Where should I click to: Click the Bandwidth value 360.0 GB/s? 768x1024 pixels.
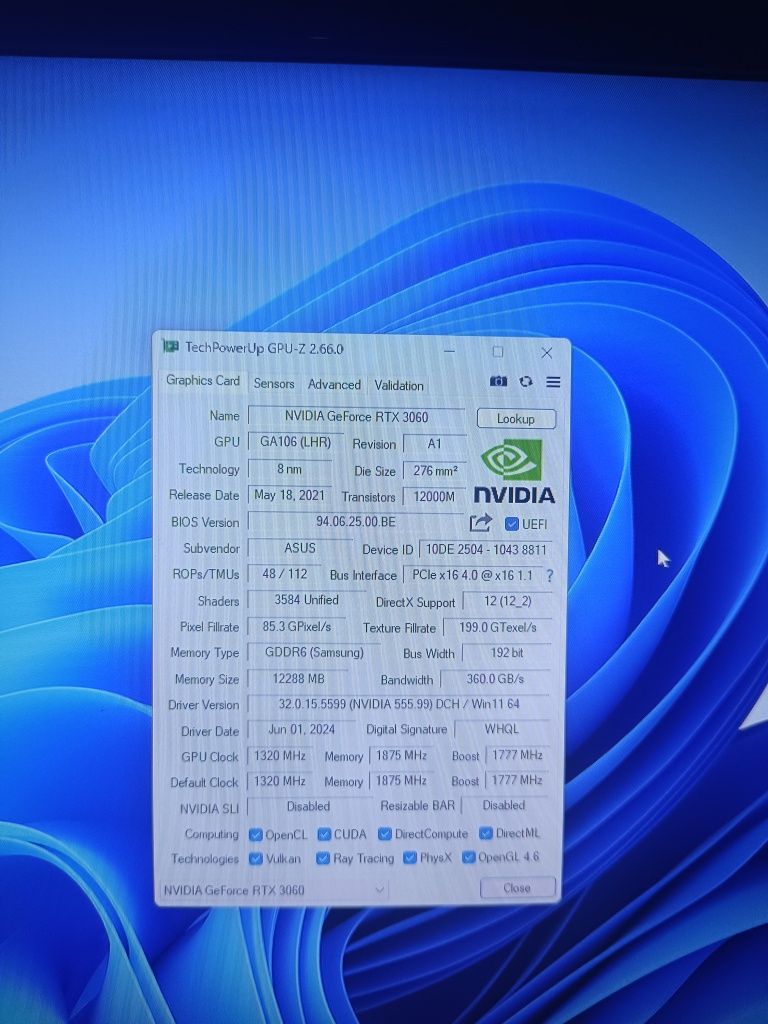(x=495, y=679)
